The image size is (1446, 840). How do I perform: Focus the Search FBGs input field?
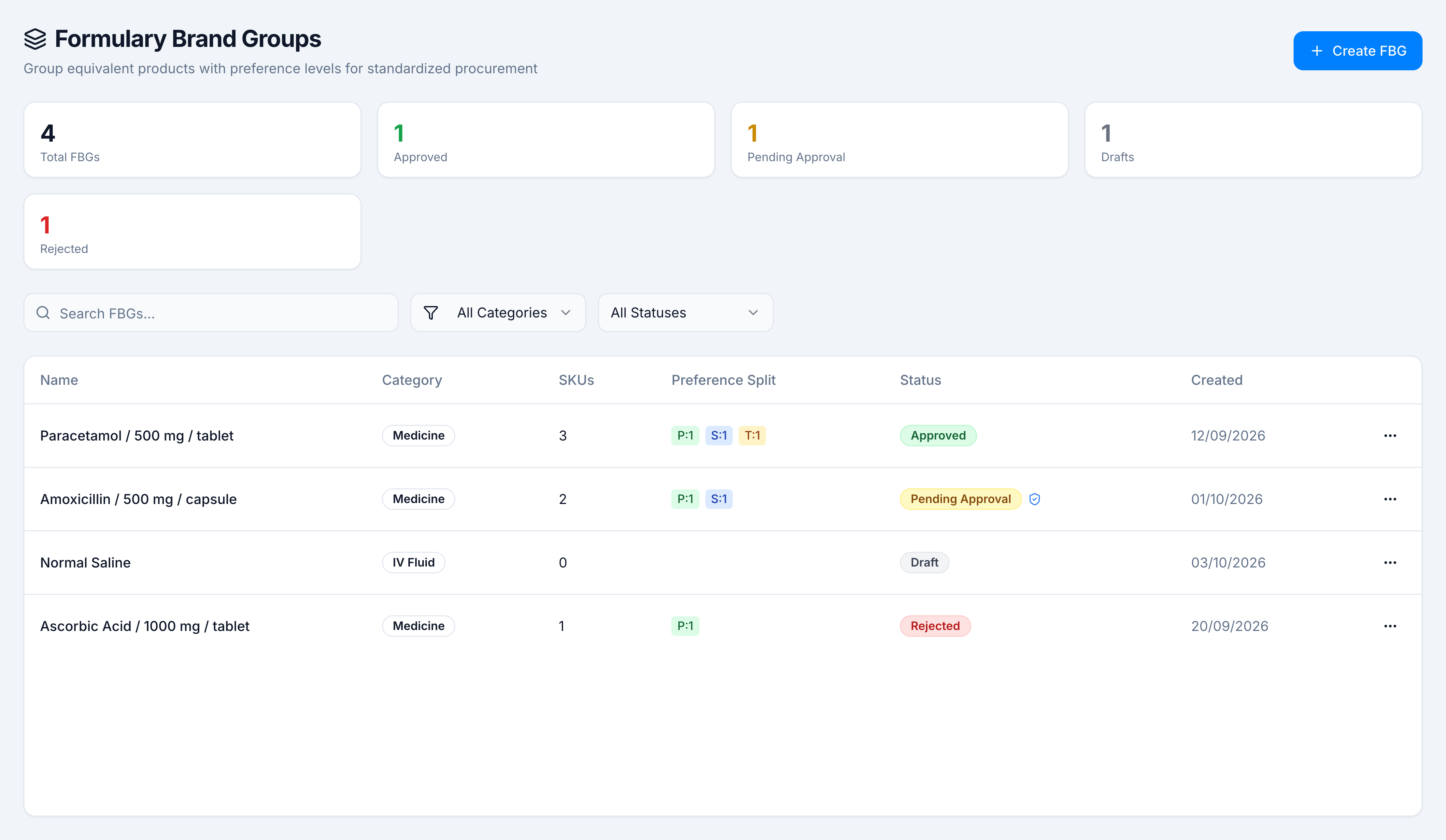tap(211, 313)
